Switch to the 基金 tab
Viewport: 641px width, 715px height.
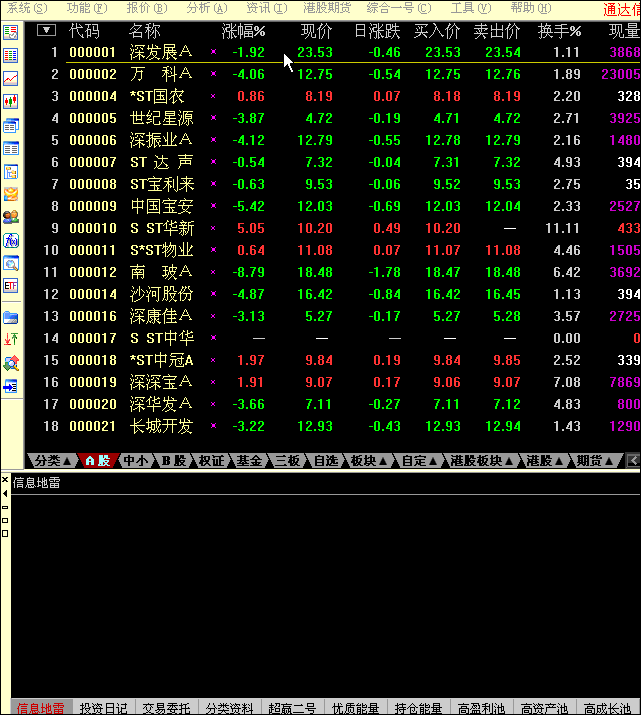click(x=249, y=461)
